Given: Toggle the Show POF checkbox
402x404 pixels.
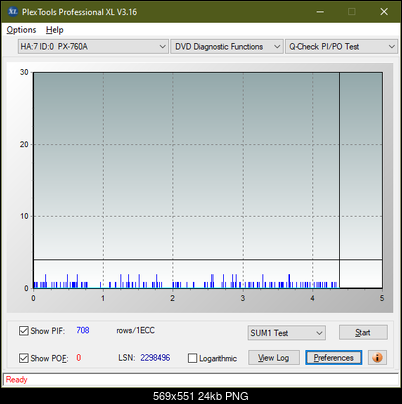Looking at the screenshot, I should point(24,358).
